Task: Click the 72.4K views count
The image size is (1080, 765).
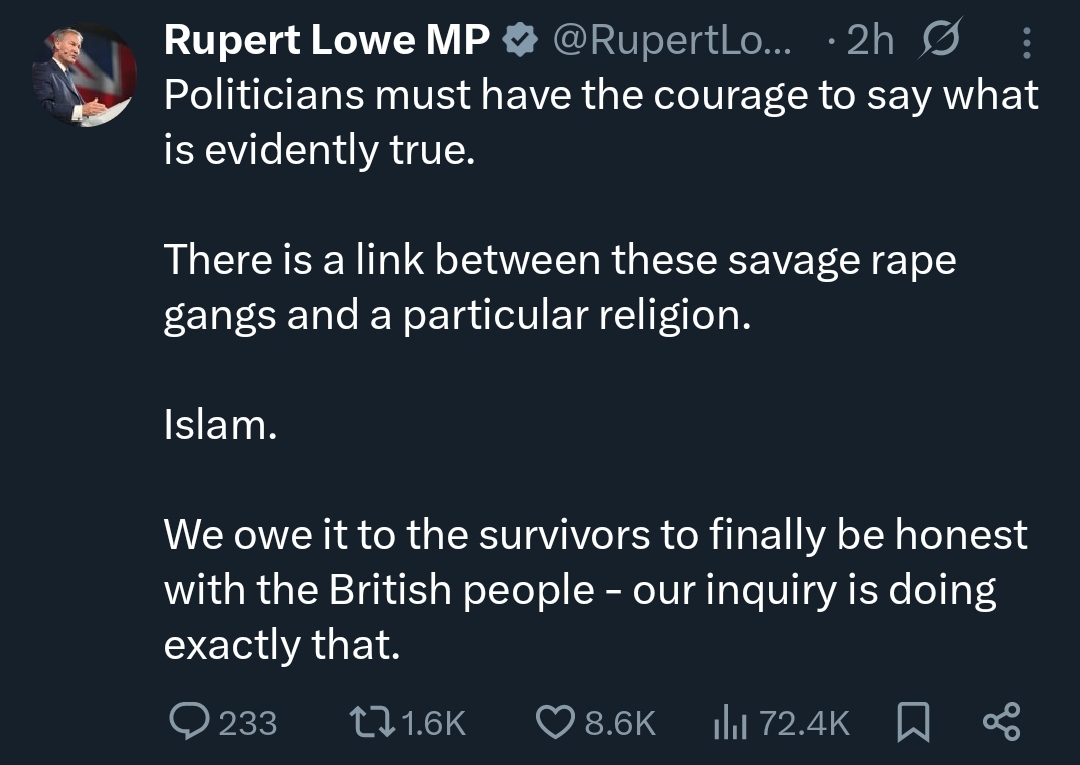Action: click(804, 722)
